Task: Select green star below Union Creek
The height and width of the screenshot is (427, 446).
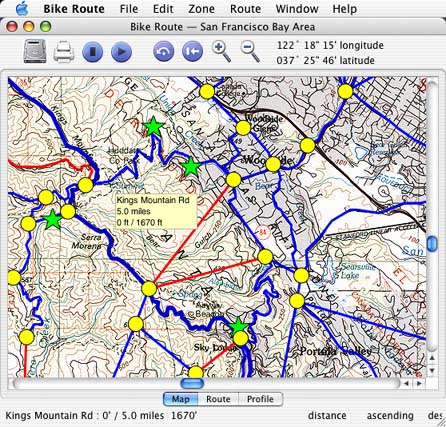Action: 191,166
